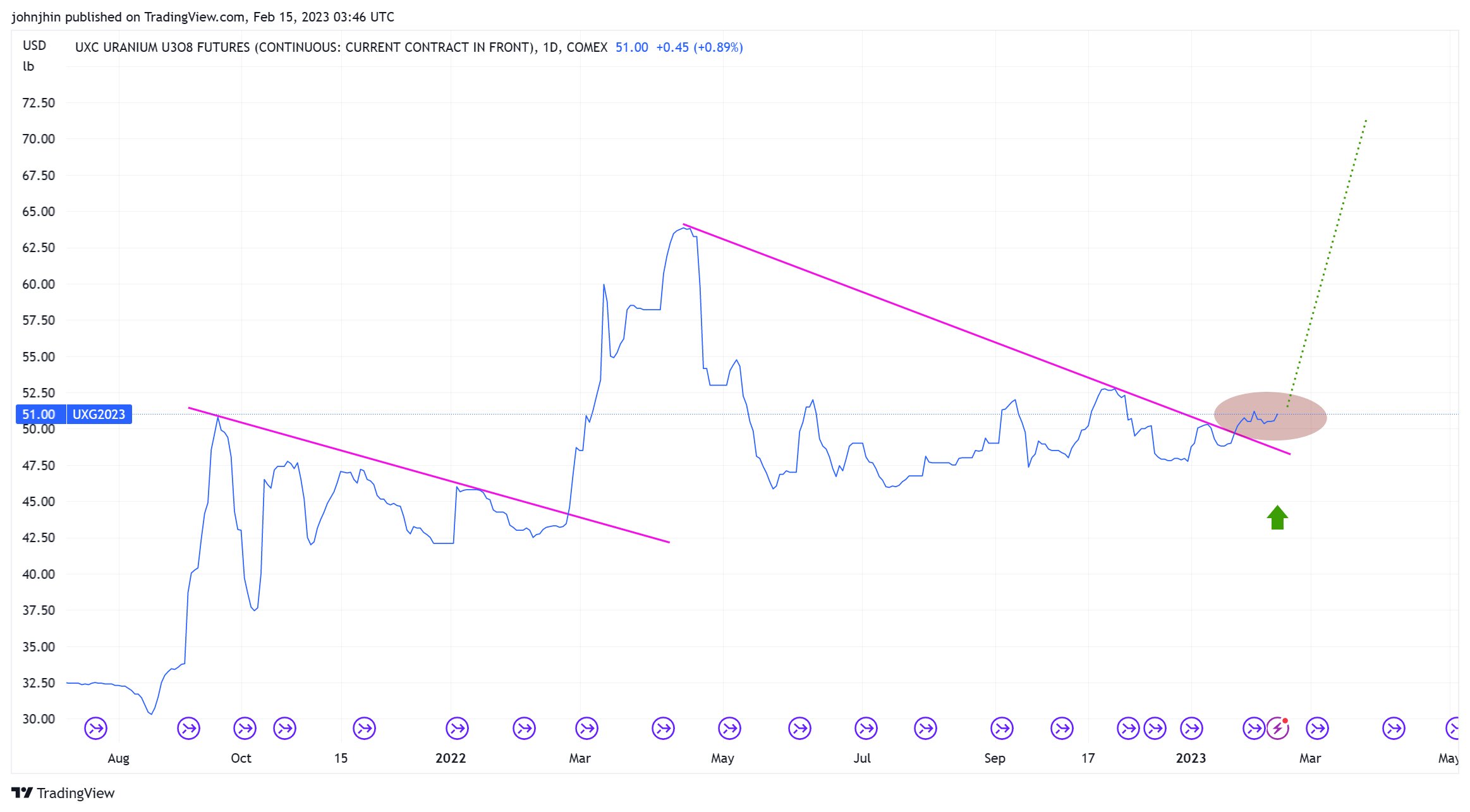
Task: Click contract switch marker above 2023 label
Action: [x=1192, y=729]
